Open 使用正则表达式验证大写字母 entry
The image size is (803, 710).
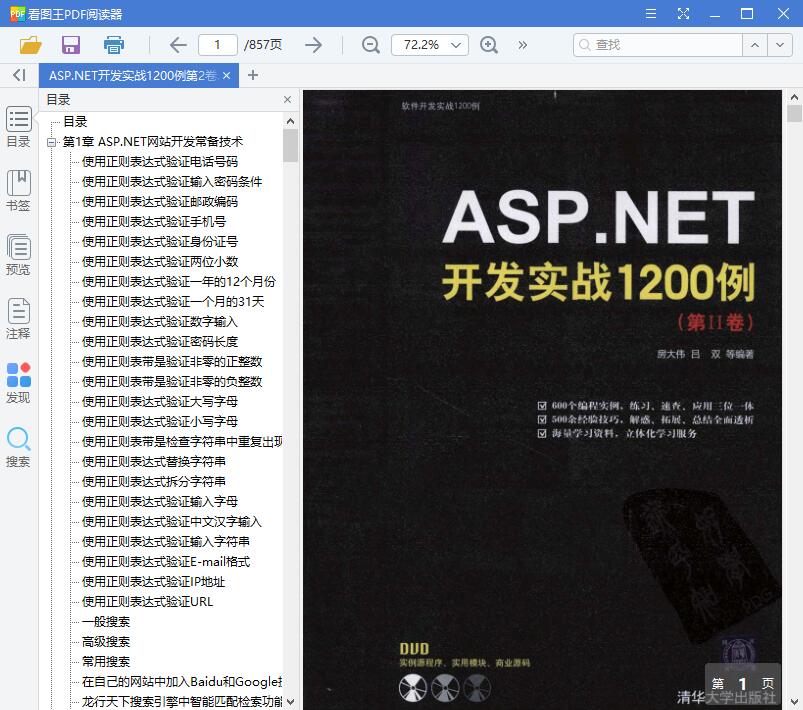click(x=160, y=402)
